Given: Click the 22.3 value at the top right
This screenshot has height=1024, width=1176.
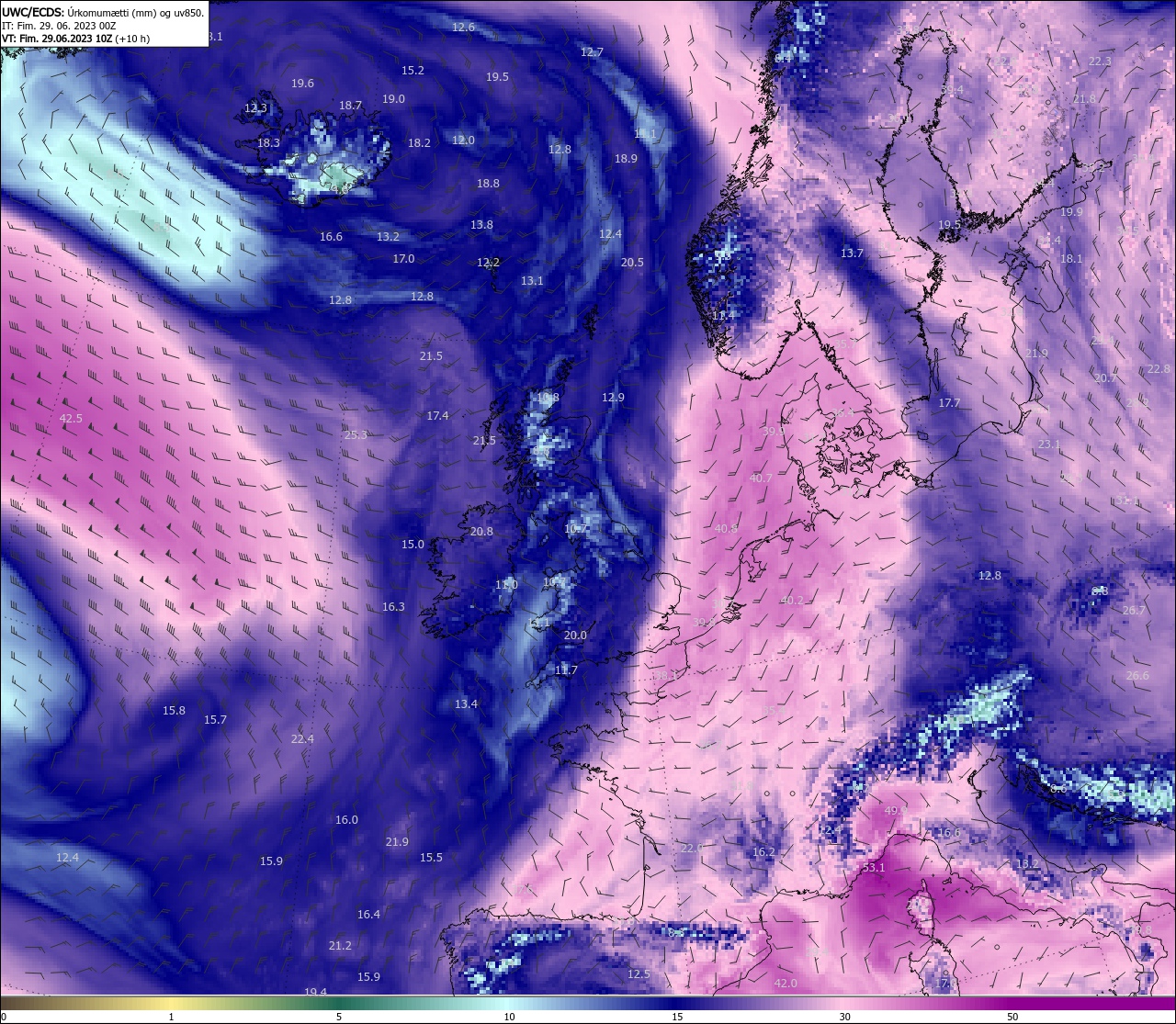Looking at the screenshot, I should pyautogui.click(x=1100, y=62).
